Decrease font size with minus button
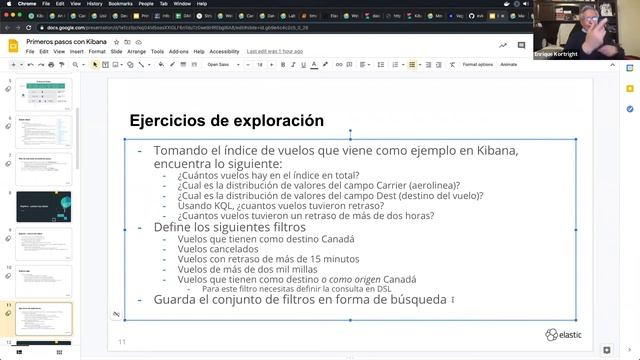Viewport: 640px width, 360px height. [248, 64]
